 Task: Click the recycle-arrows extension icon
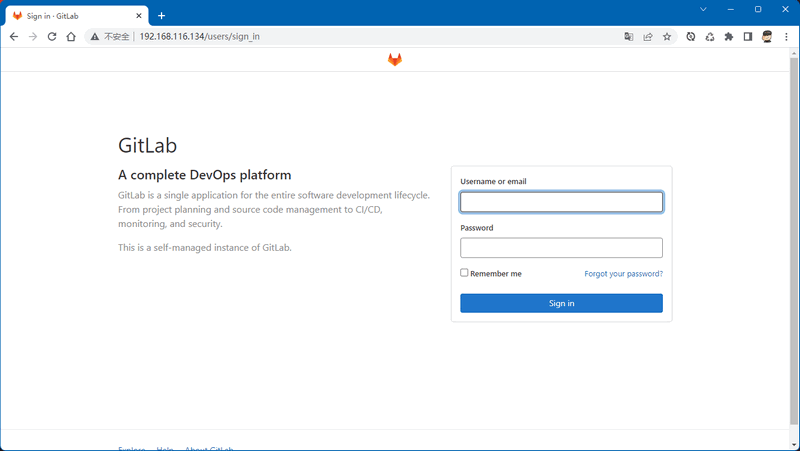click(x=710, y=37)
